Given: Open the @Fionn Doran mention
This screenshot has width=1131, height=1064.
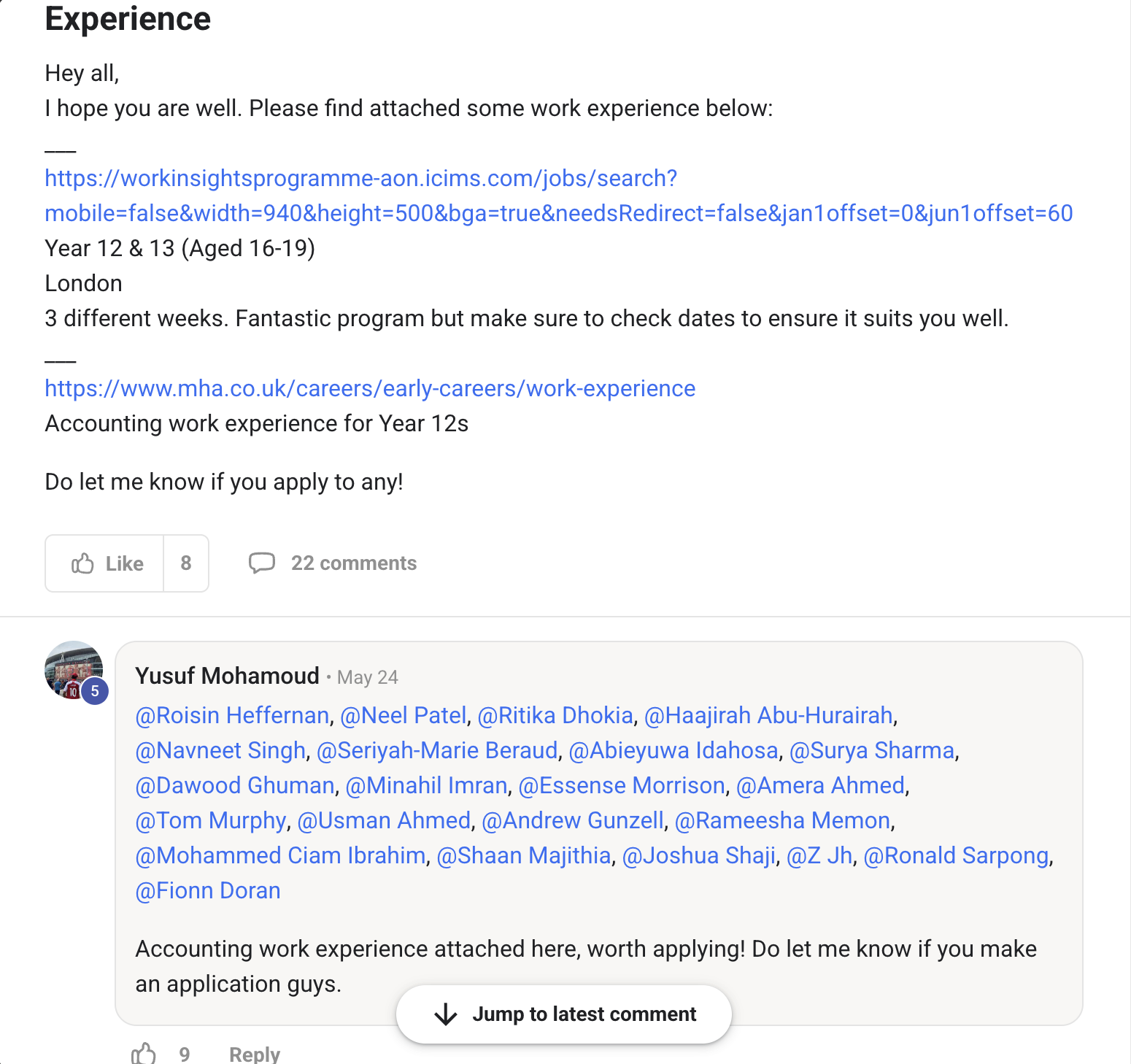Looking at the screenshot, I should [x=208, y=891].
